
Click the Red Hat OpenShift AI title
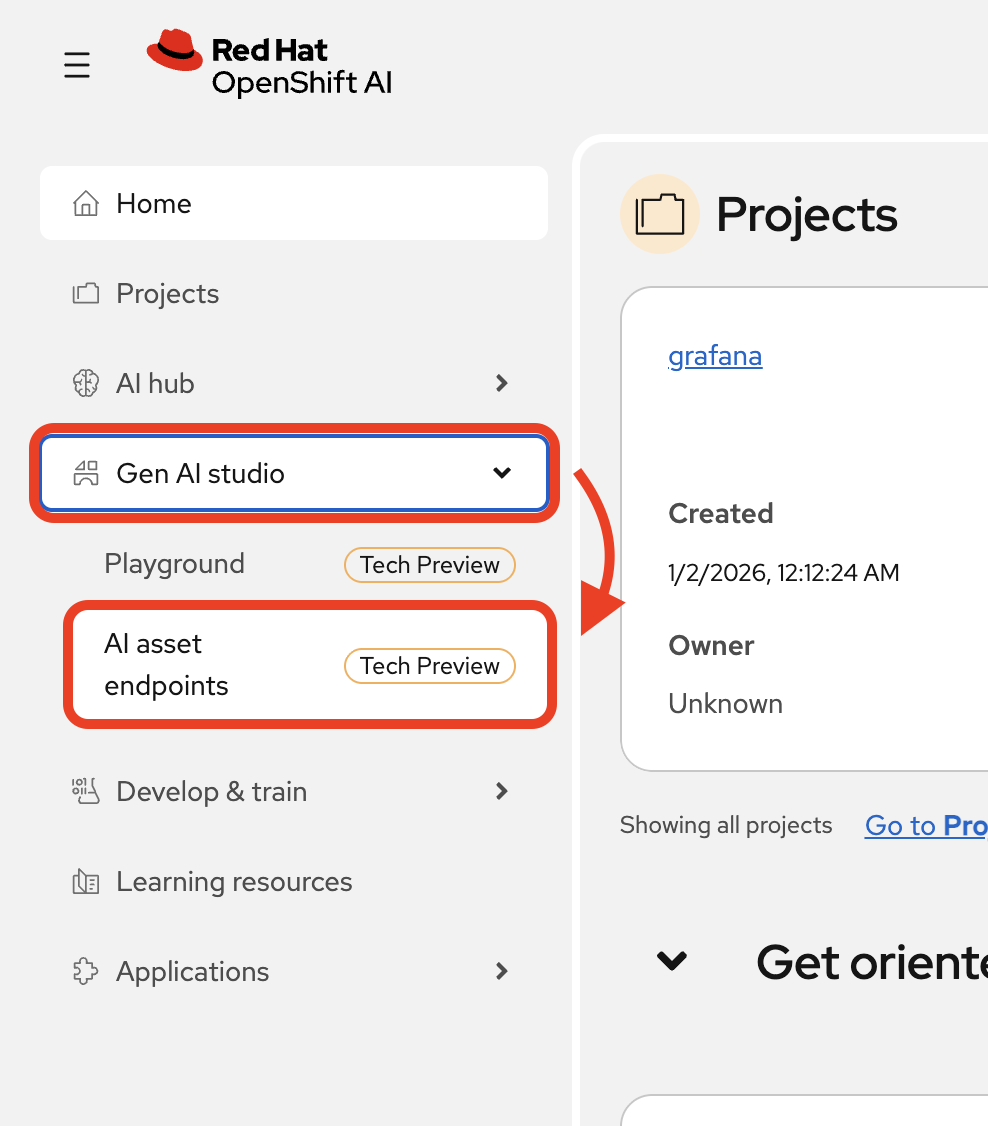[302, 66]
